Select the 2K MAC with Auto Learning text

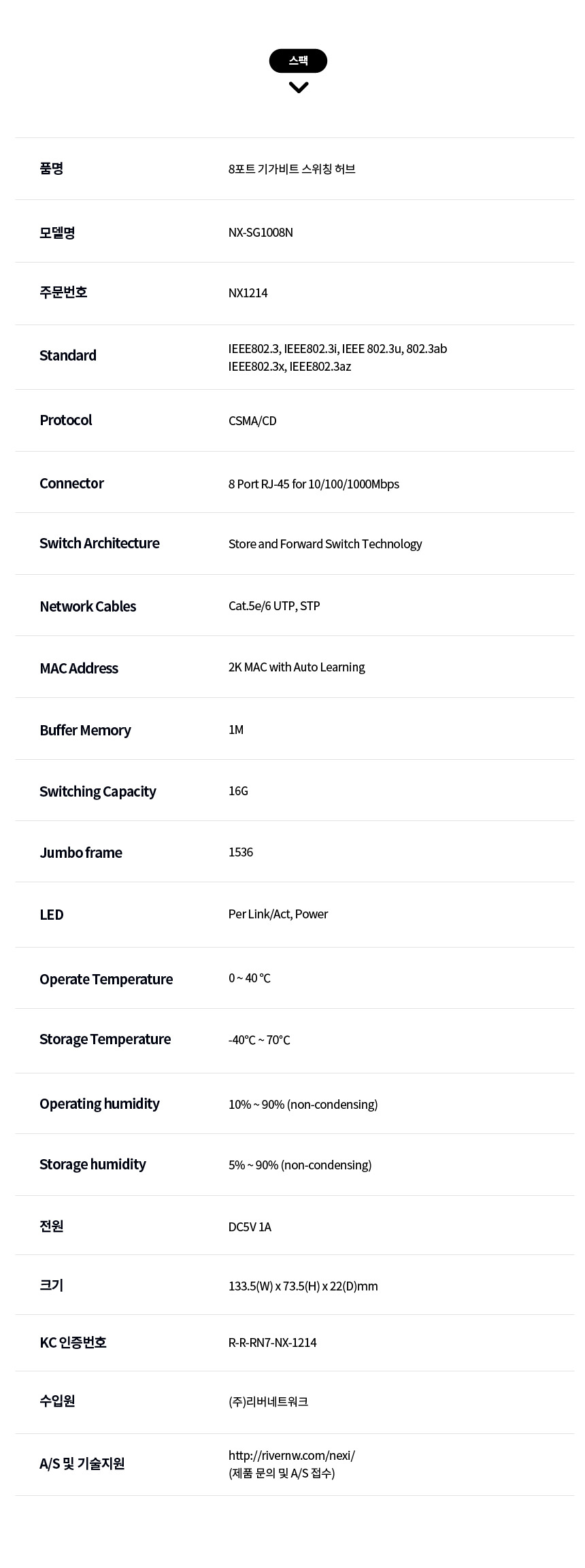(x=297, y=667)
